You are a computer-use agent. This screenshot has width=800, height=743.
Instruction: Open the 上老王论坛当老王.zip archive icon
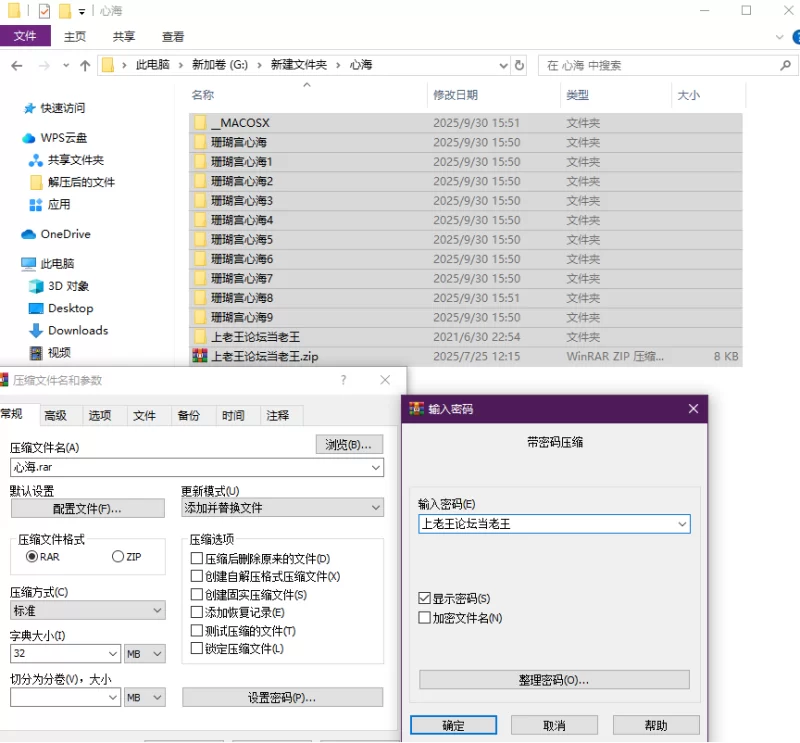200,356
